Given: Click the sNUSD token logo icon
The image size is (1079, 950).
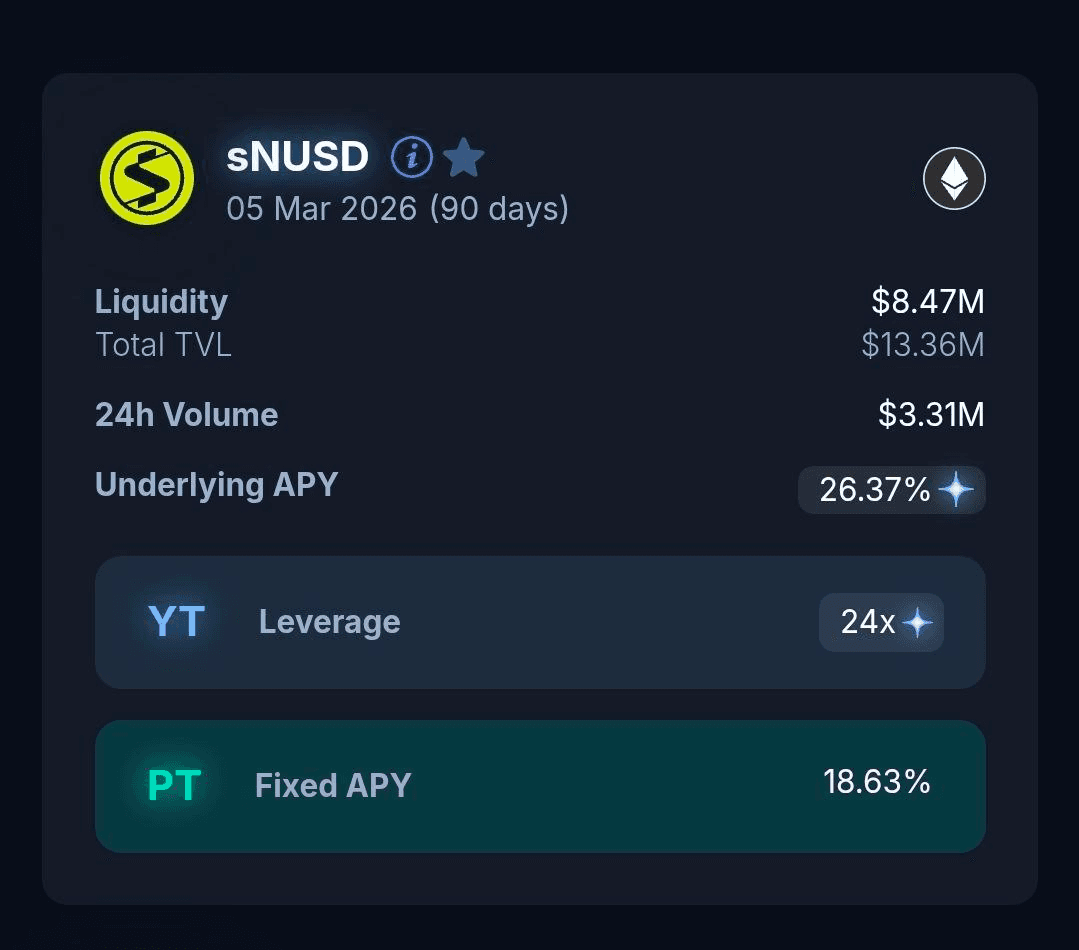Looking at the screenshot, I should click(x=147, y=177).
